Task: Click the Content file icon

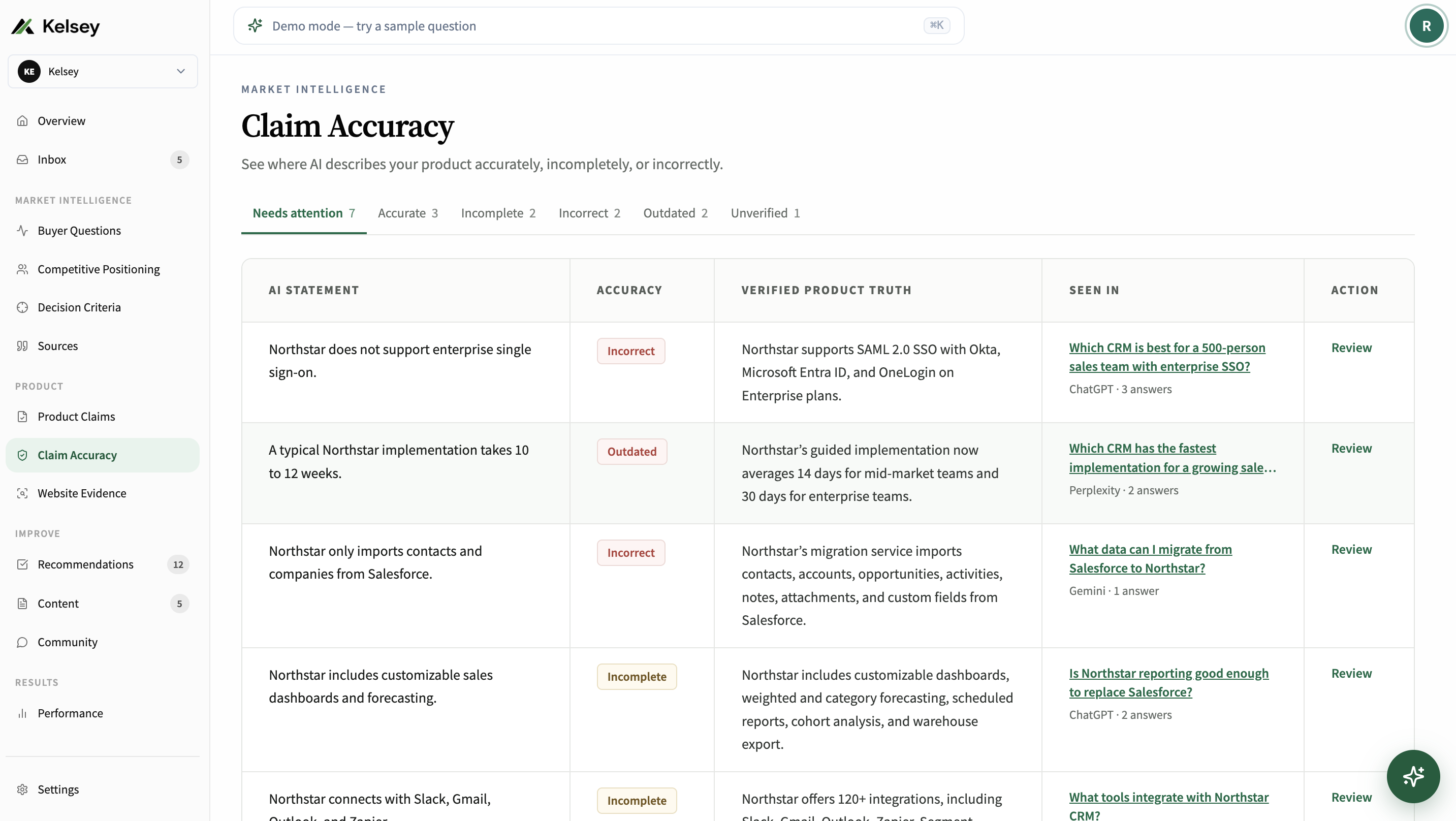Action: pyautogui.click(x=23, y=604)
